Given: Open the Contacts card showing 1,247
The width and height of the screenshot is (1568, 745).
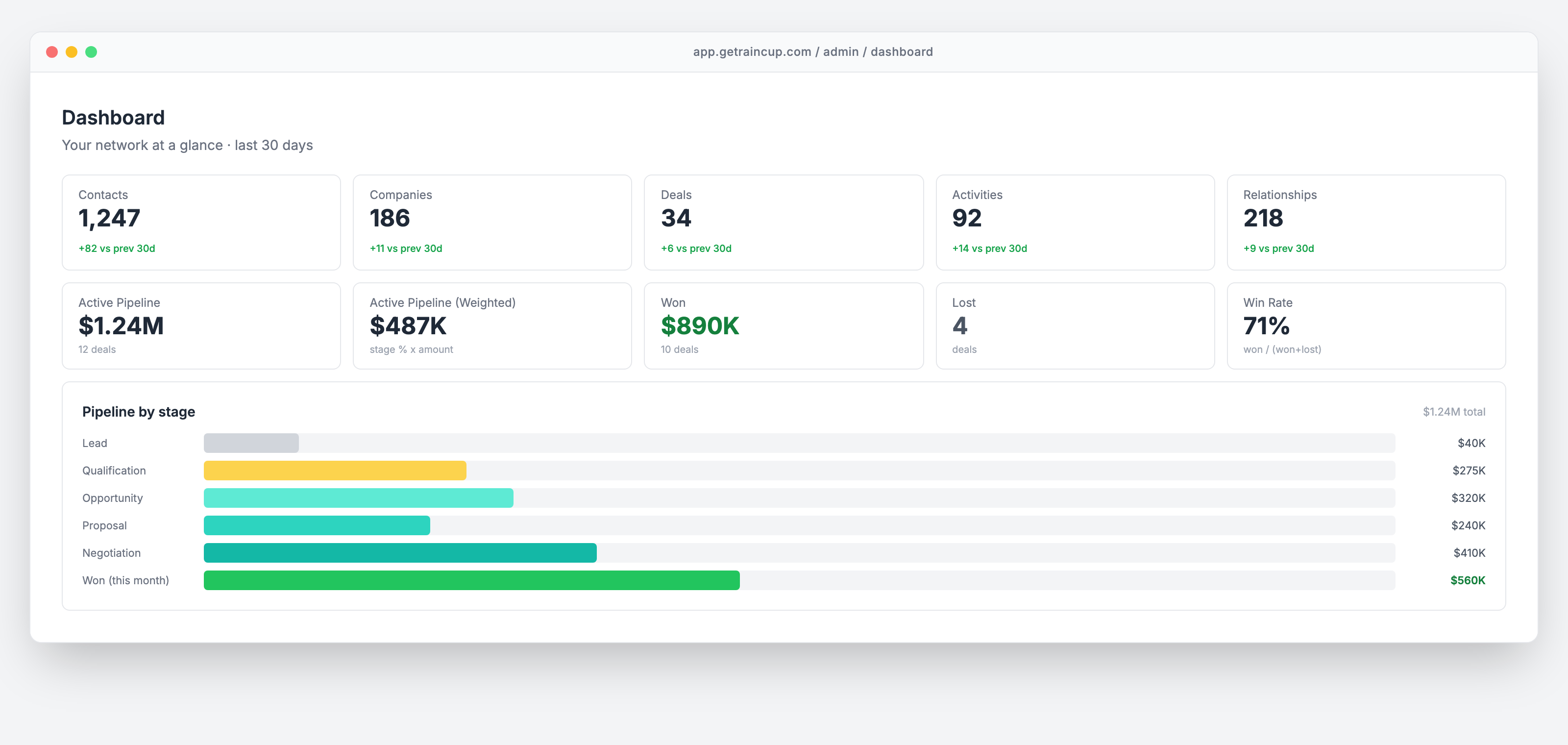Looking at the screenshot, I should [201, 222].
